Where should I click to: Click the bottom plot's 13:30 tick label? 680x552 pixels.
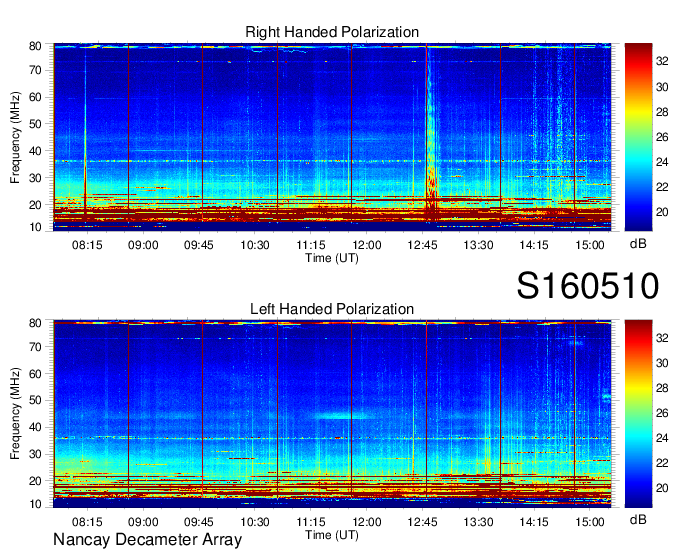coord(478,522)
